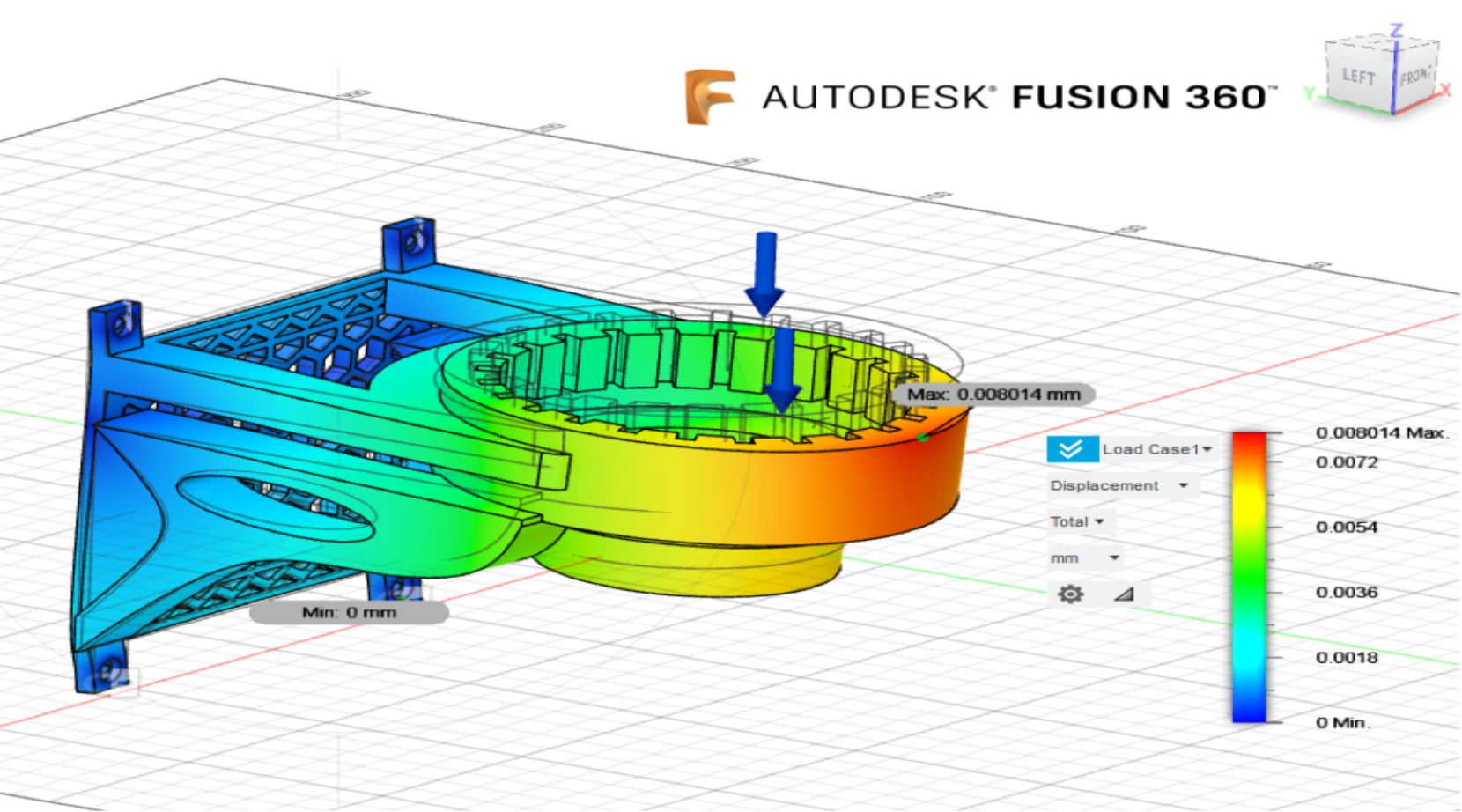1462x812 pixels.
Task: Select the lower blue load arrow inside ring
Action: coord(781,370)
